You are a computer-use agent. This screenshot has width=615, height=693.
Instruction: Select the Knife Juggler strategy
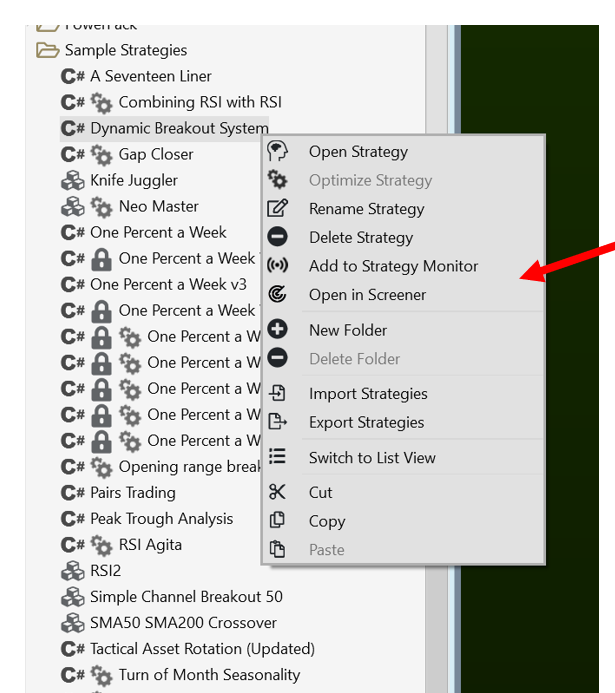tap(133, 180)
